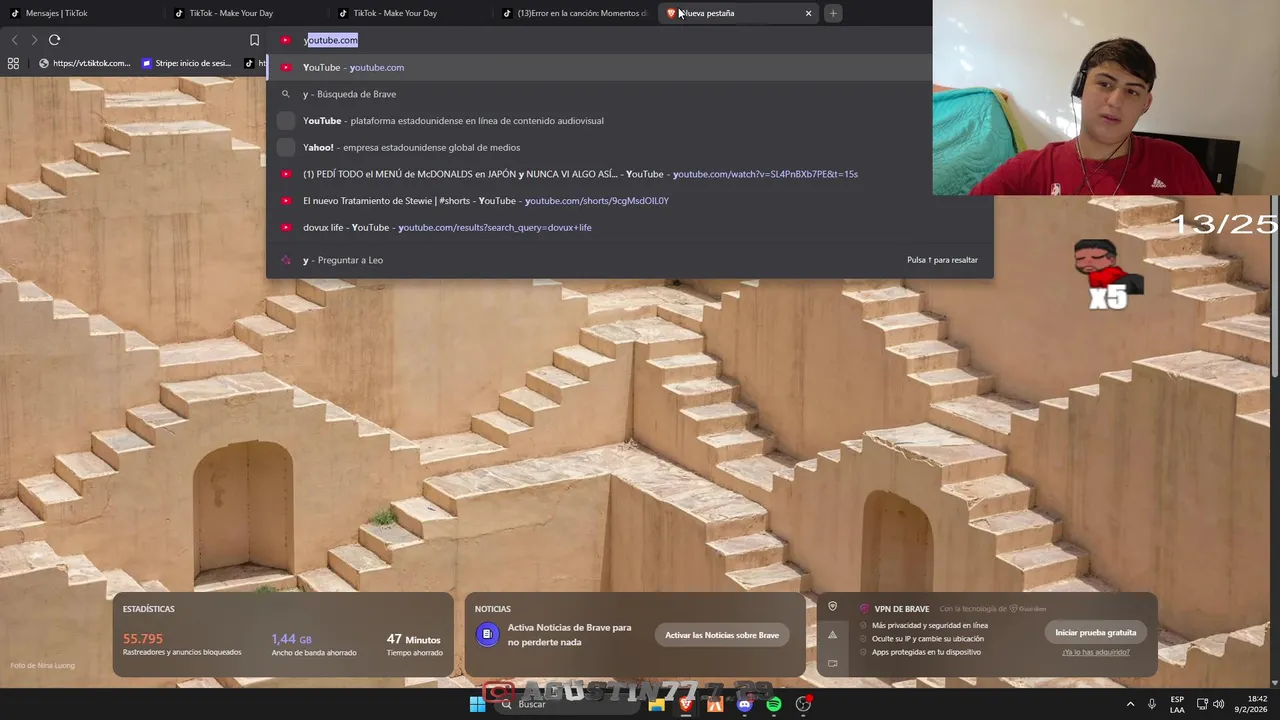Select the Yahoo! empresa estadounidense suggestion

(630, 147)
